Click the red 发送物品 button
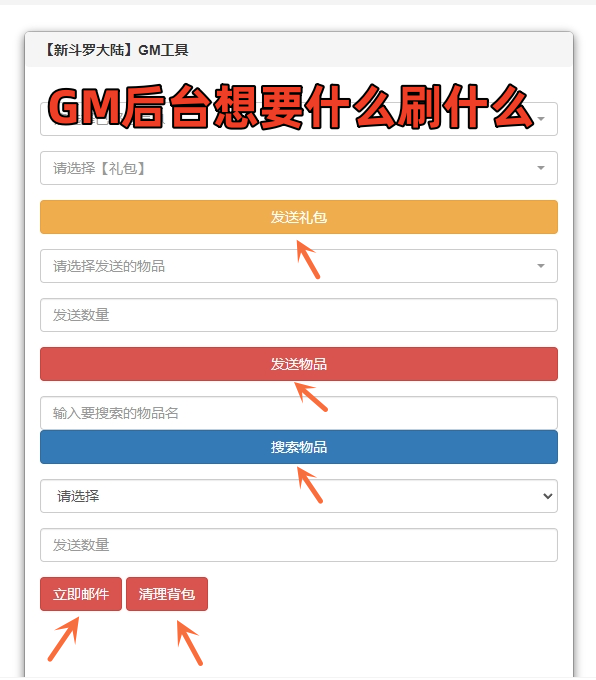Screen dimensions: 596x680 298,364
